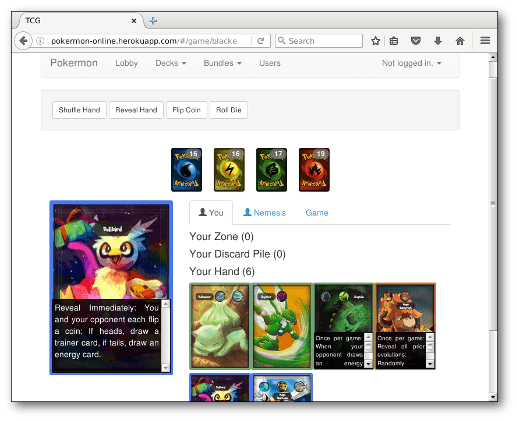Image resolution: width=517 pixels, height=421 pixels.
Task: Click the site info icon in address bar
Action: click(40, 41)
